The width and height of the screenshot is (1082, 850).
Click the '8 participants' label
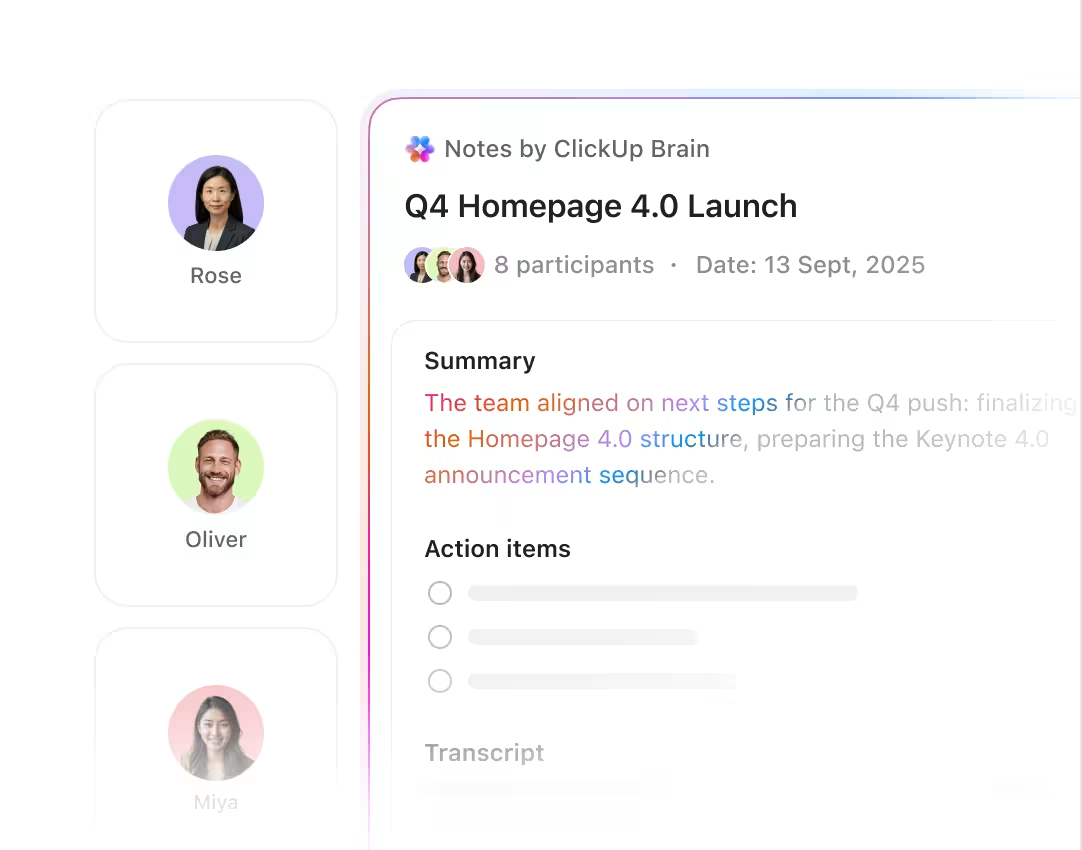574,265
